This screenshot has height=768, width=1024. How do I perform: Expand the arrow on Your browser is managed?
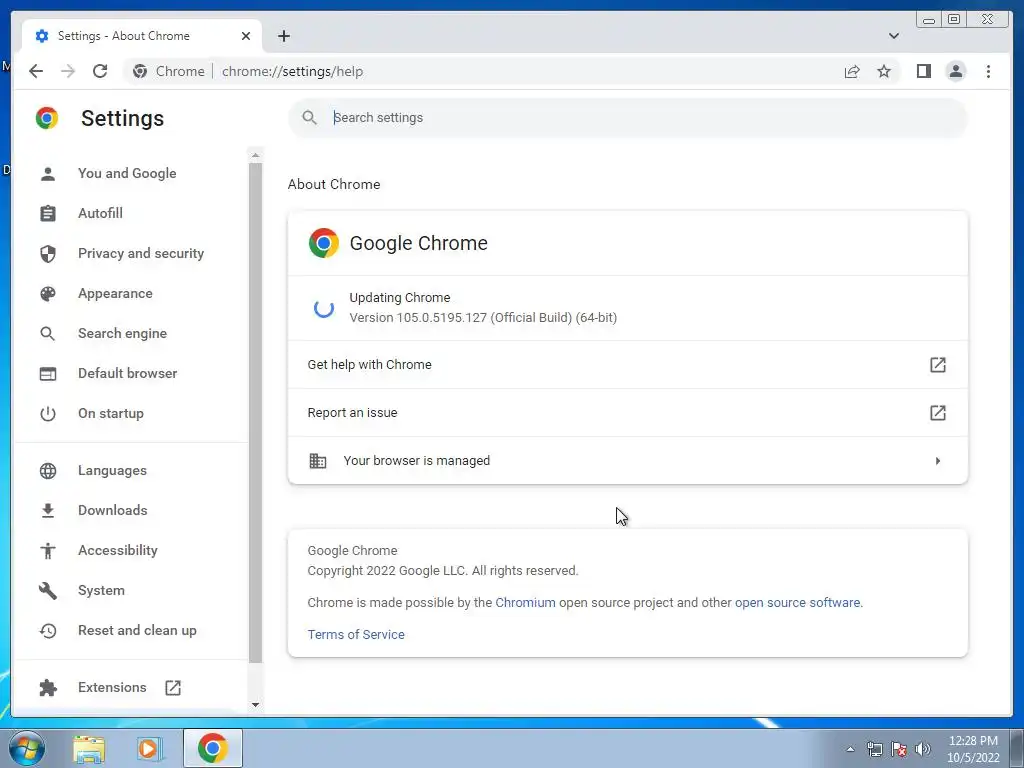(938, 461)
